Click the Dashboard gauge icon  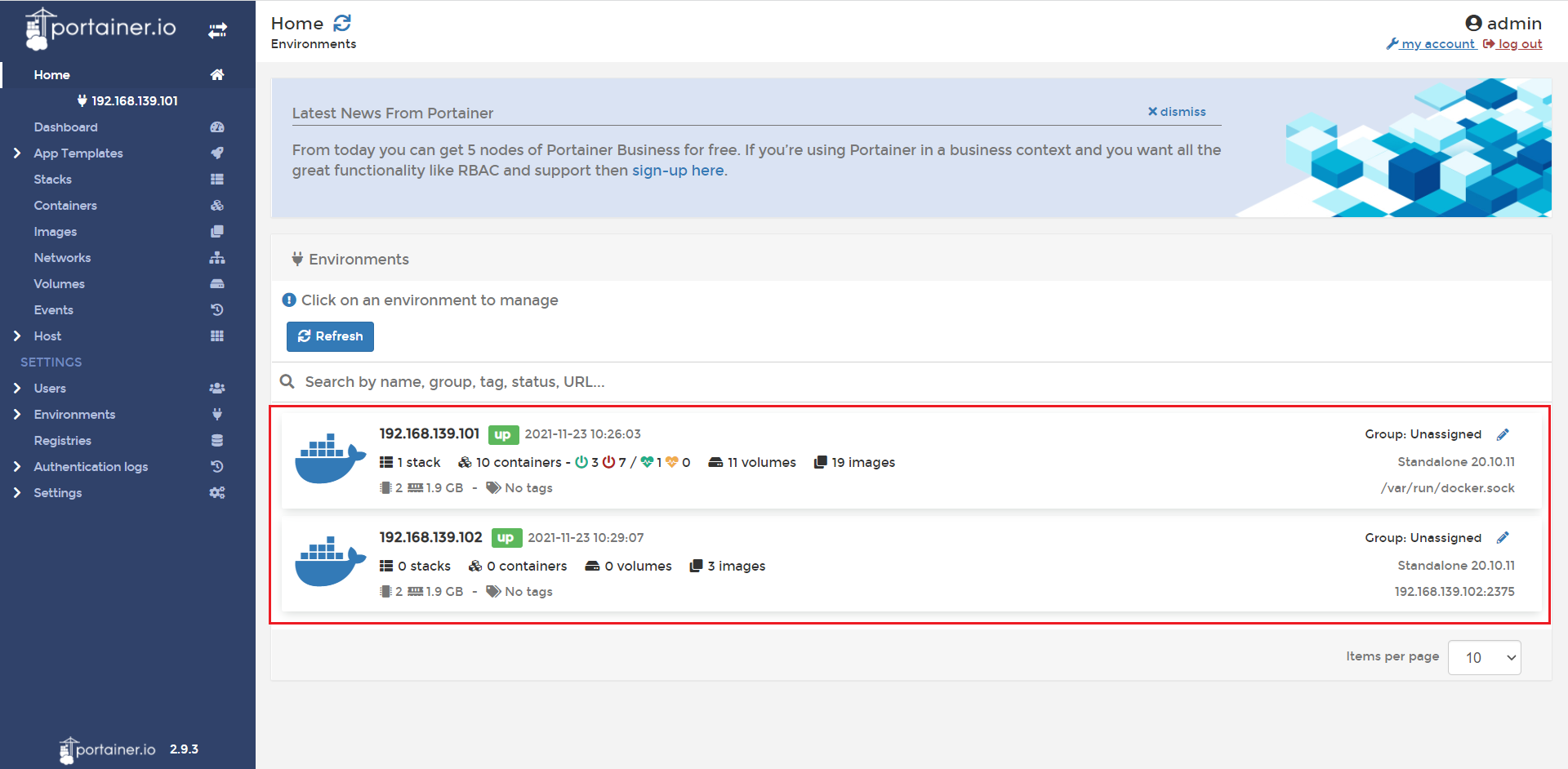click(217, 127)
